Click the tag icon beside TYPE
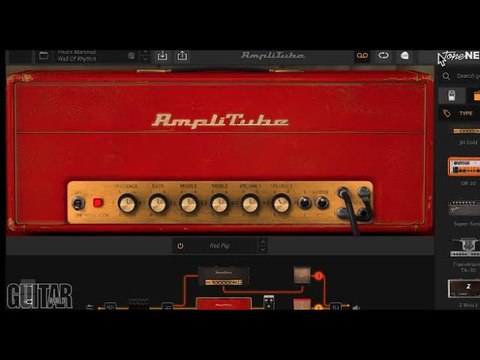Viewport: 480px width, 360px height. point(447,113)
